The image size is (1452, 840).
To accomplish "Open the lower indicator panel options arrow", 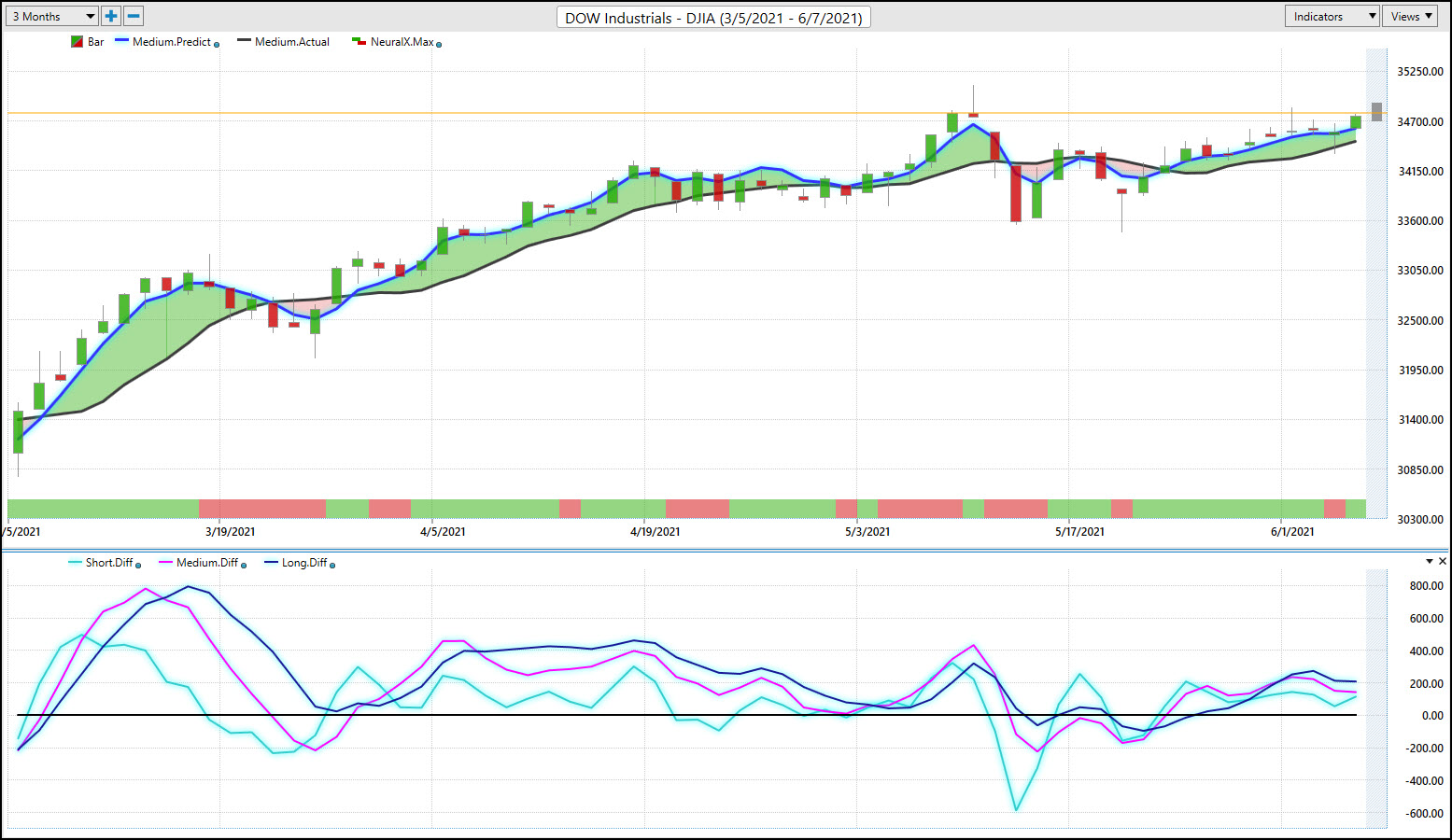I will 1430,561.
